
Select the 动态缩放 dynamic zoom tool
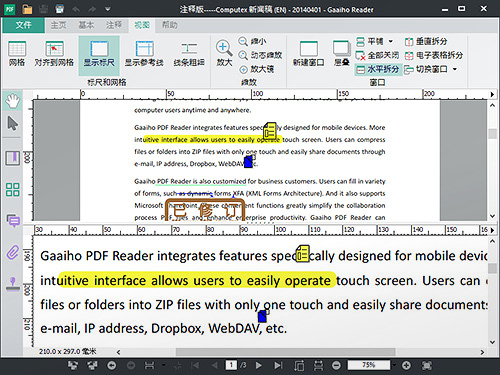point(260,55)
